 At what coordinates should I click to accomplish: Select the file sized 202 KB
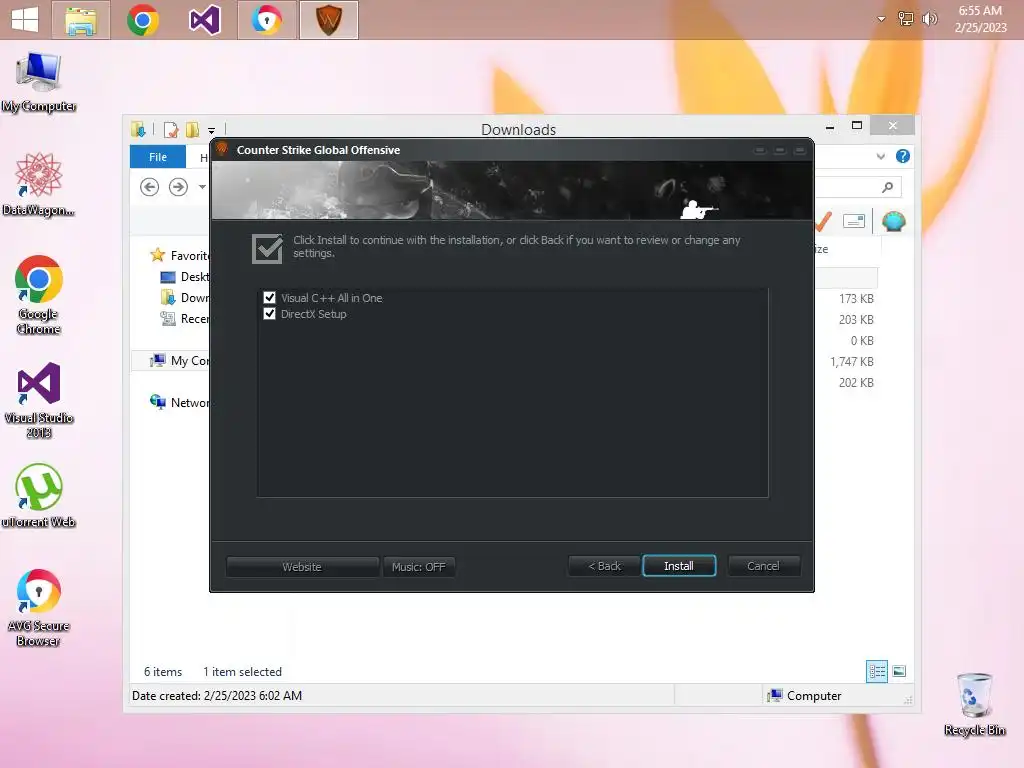(856, 383)
